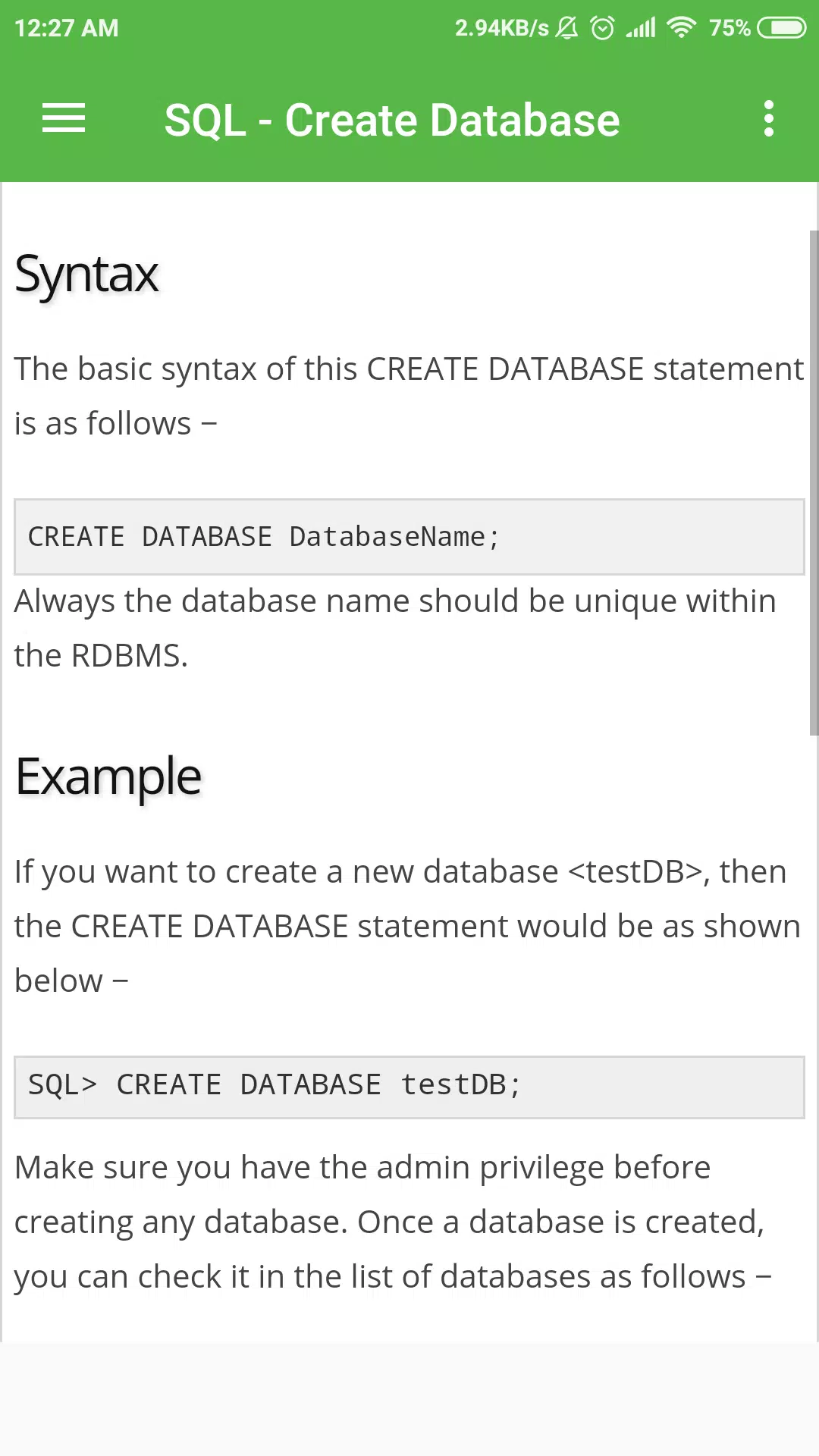Open the three-dot overflow menu
This screenshot has height=1456, width=819.
tap(769, 119)
